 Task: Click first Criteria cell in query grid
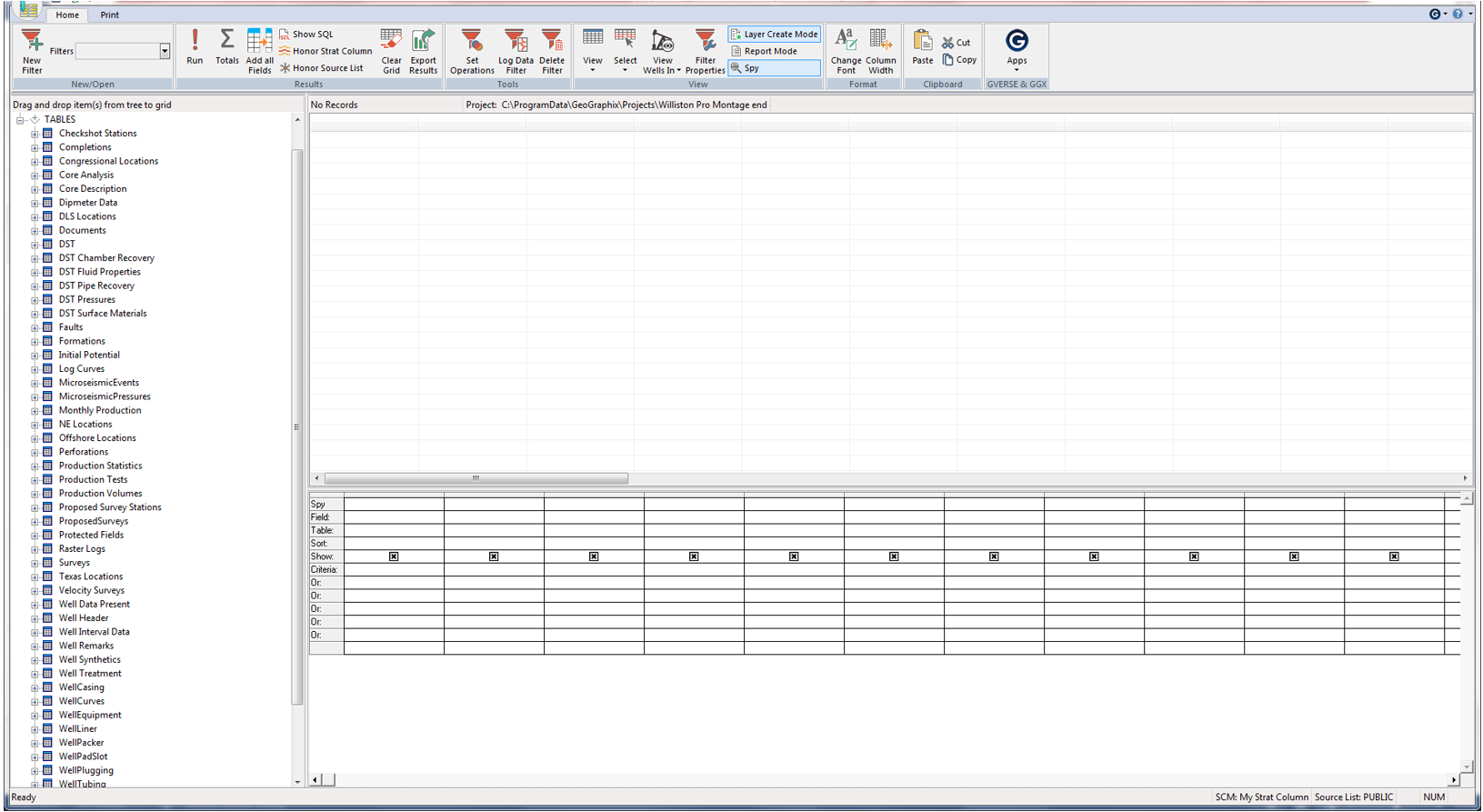click(394, 570)
